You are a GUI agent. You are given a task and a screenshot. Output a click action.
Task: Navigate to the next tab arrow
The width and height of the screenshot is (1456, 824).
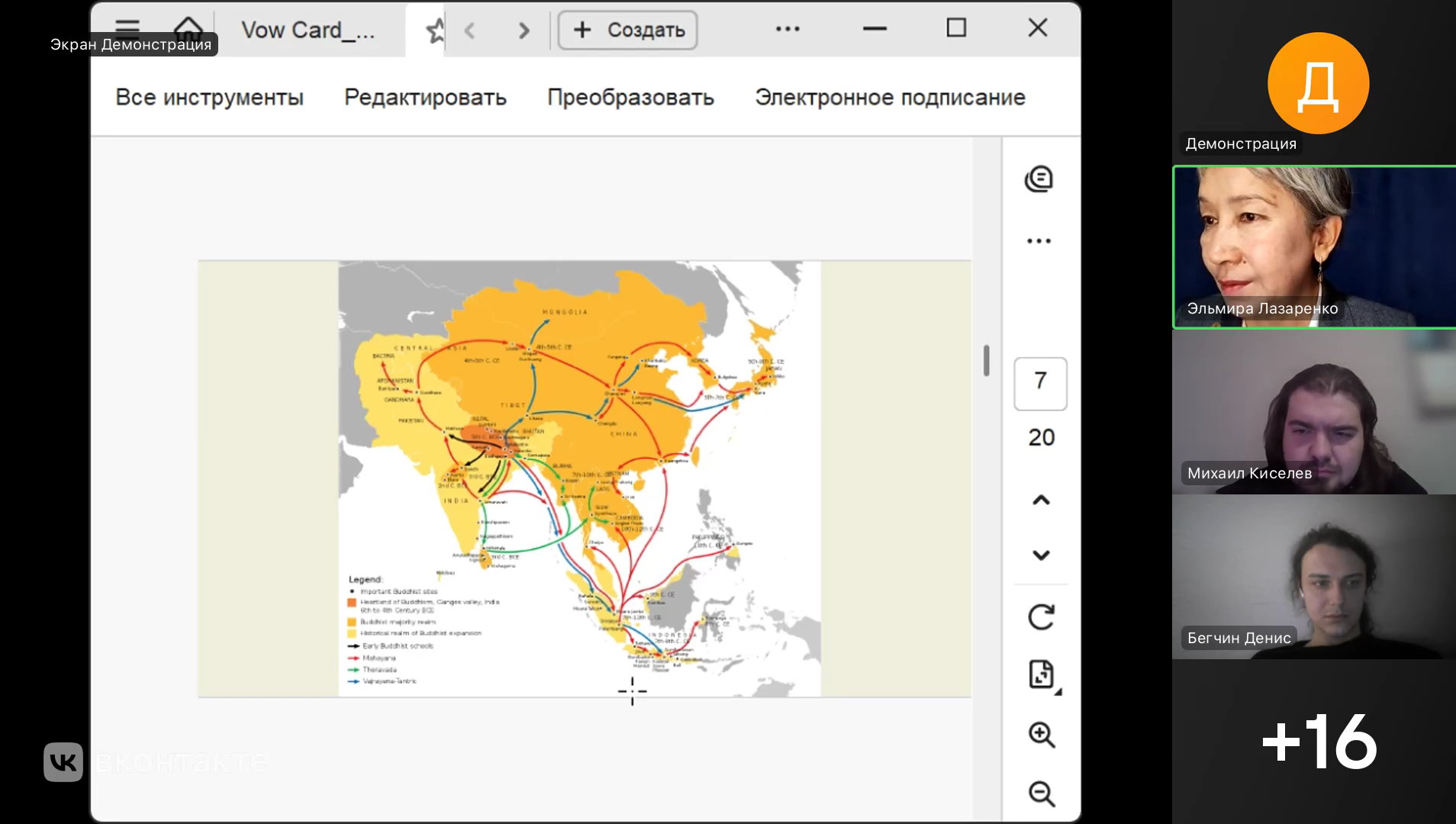[523, 31]
